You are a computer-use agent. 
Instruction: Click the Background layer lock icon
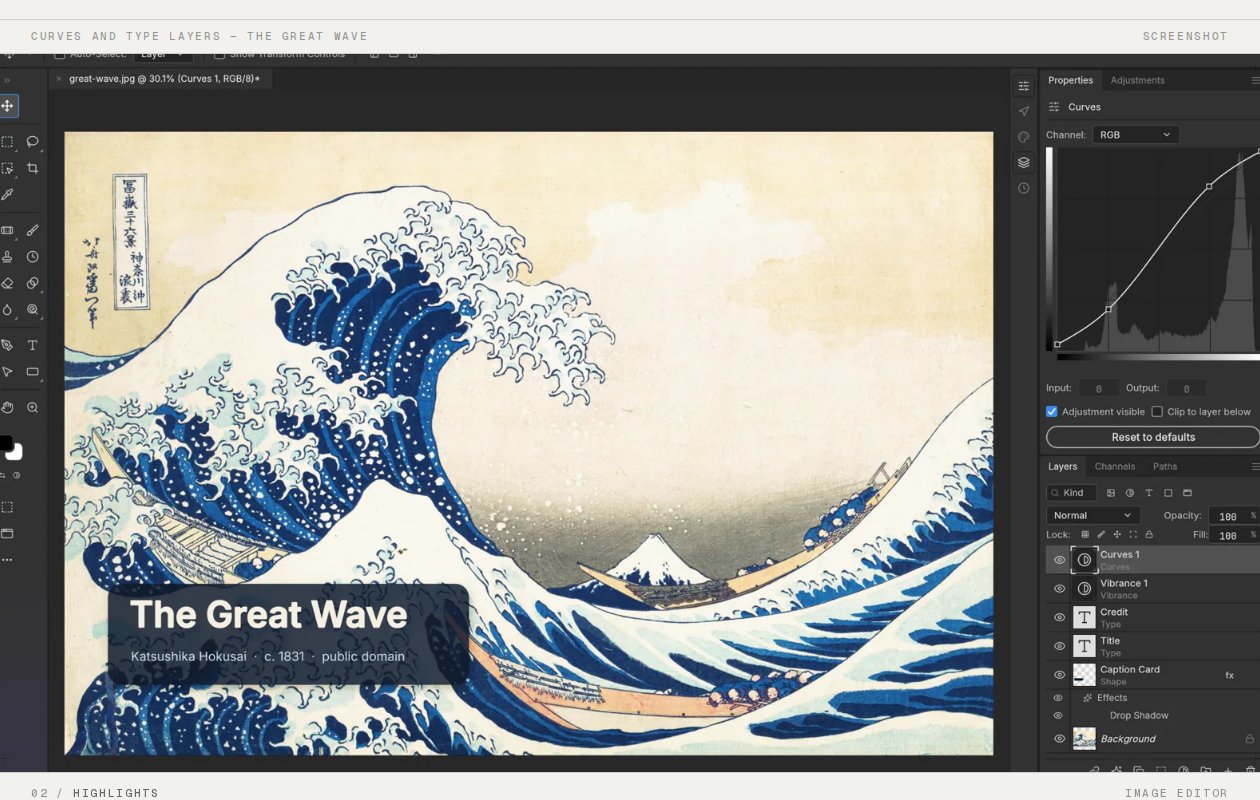tap(1249, 739)
